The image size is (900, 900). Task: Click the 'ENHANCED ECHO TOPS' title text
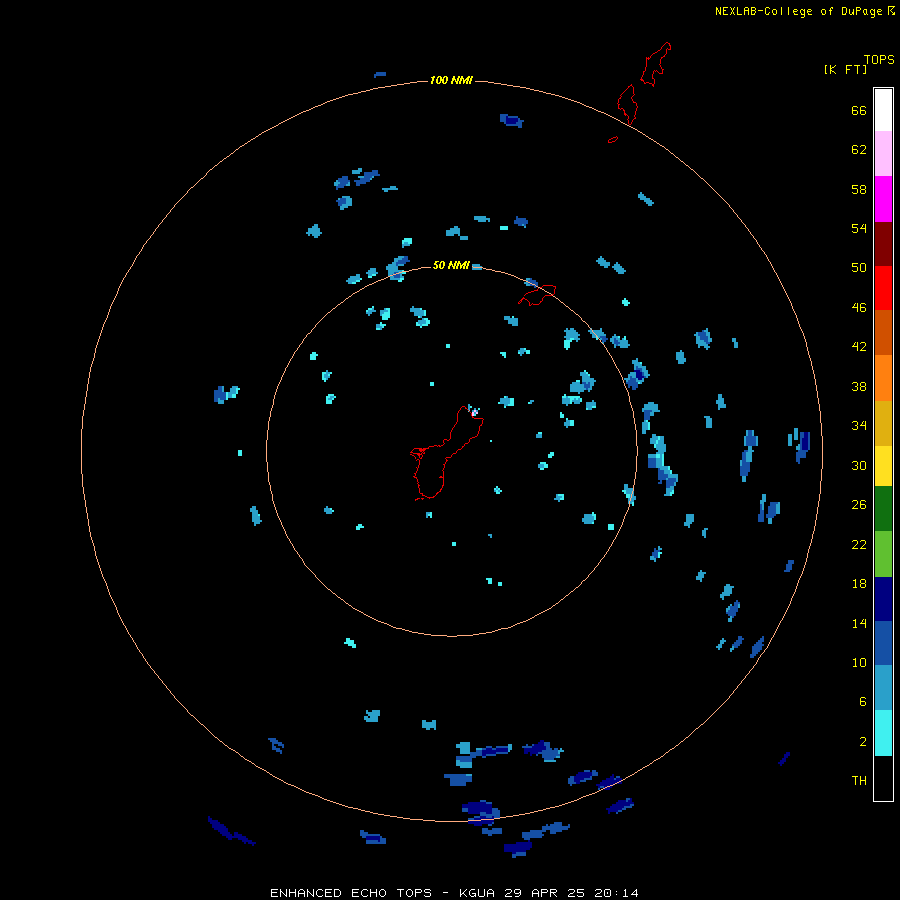pos(351,893)
